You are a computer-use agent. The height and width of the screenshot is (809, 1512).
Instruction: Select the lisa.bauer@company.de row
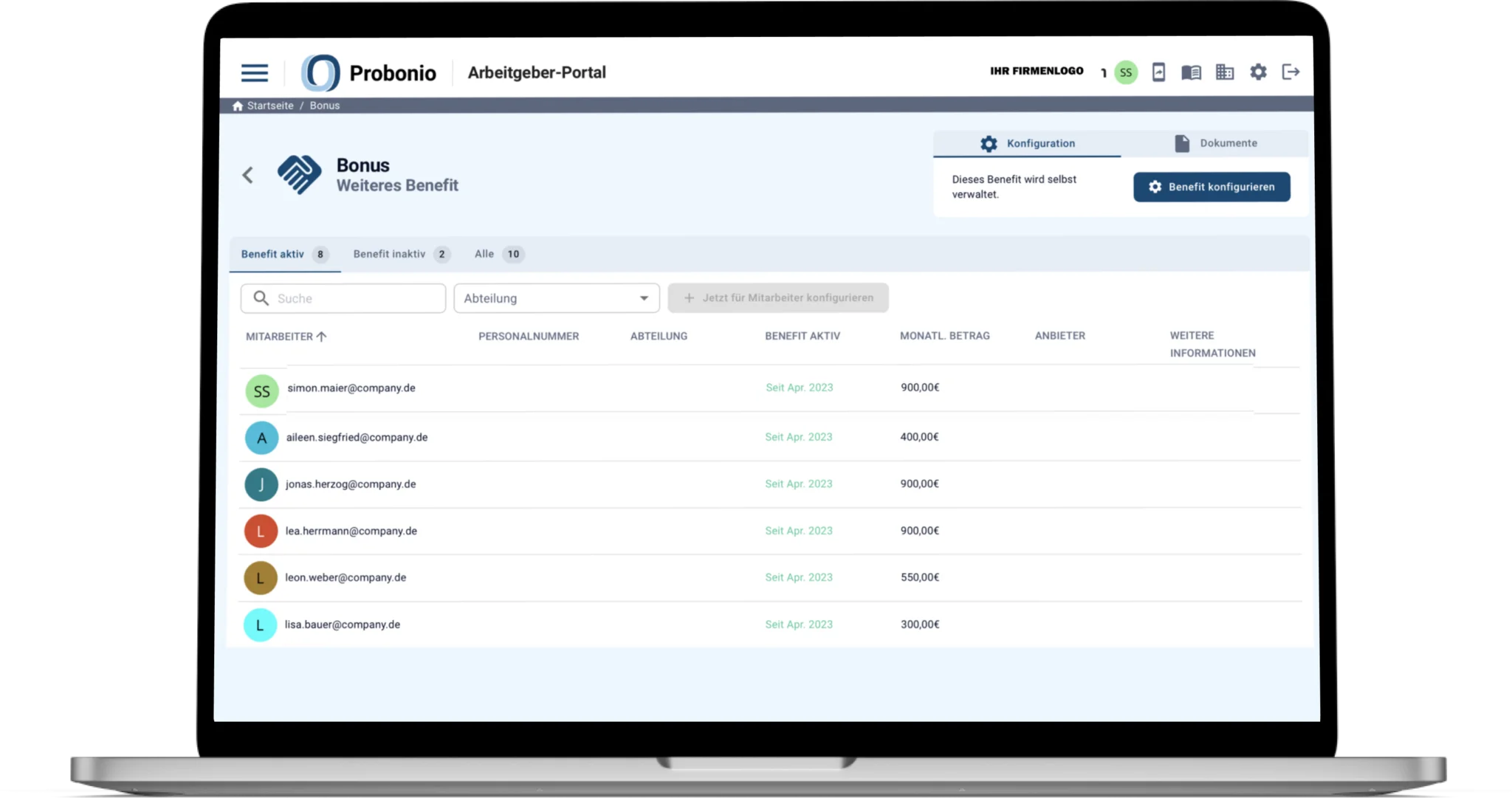[x=343, y=624]
